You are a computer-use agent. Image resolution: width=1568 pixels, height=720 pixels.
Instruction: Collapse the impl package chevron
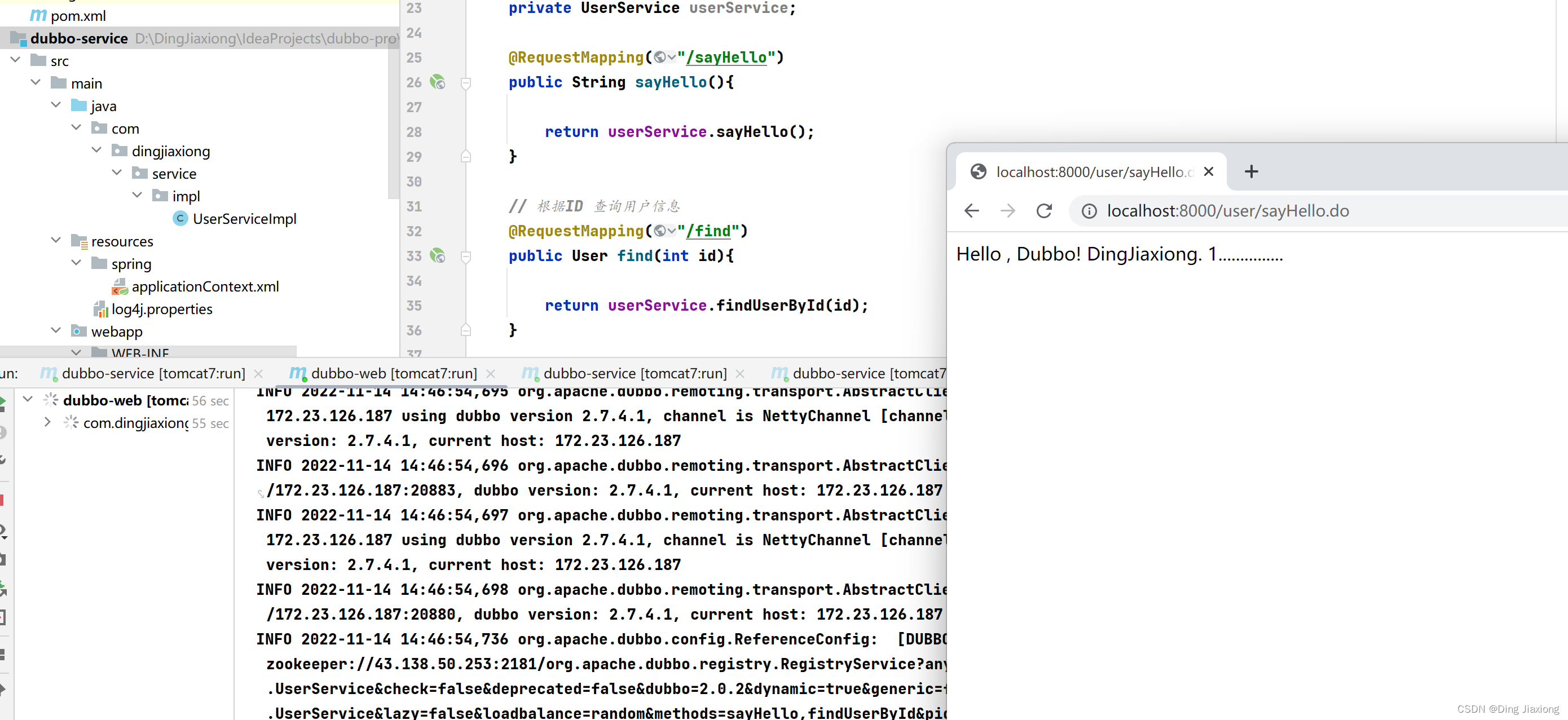pyautogui.click(x=137, y=196)
